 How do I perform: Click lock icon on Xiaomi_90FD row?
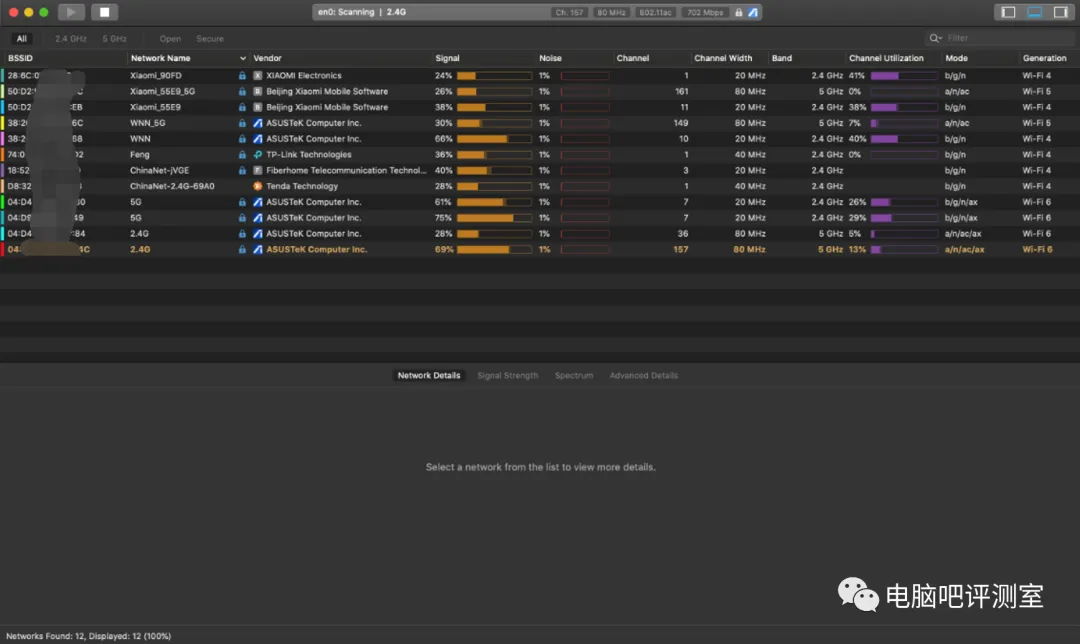pos(242,76)
